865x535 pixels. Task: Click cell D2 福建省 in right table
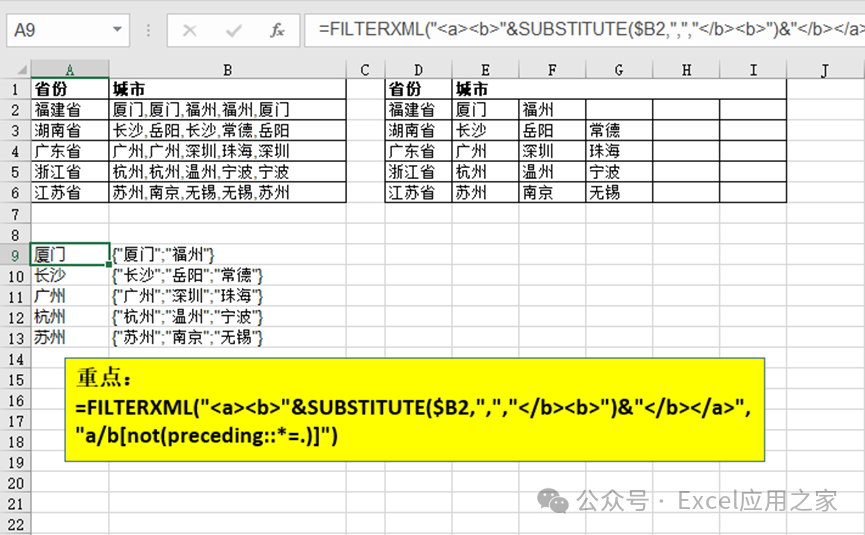418,110
